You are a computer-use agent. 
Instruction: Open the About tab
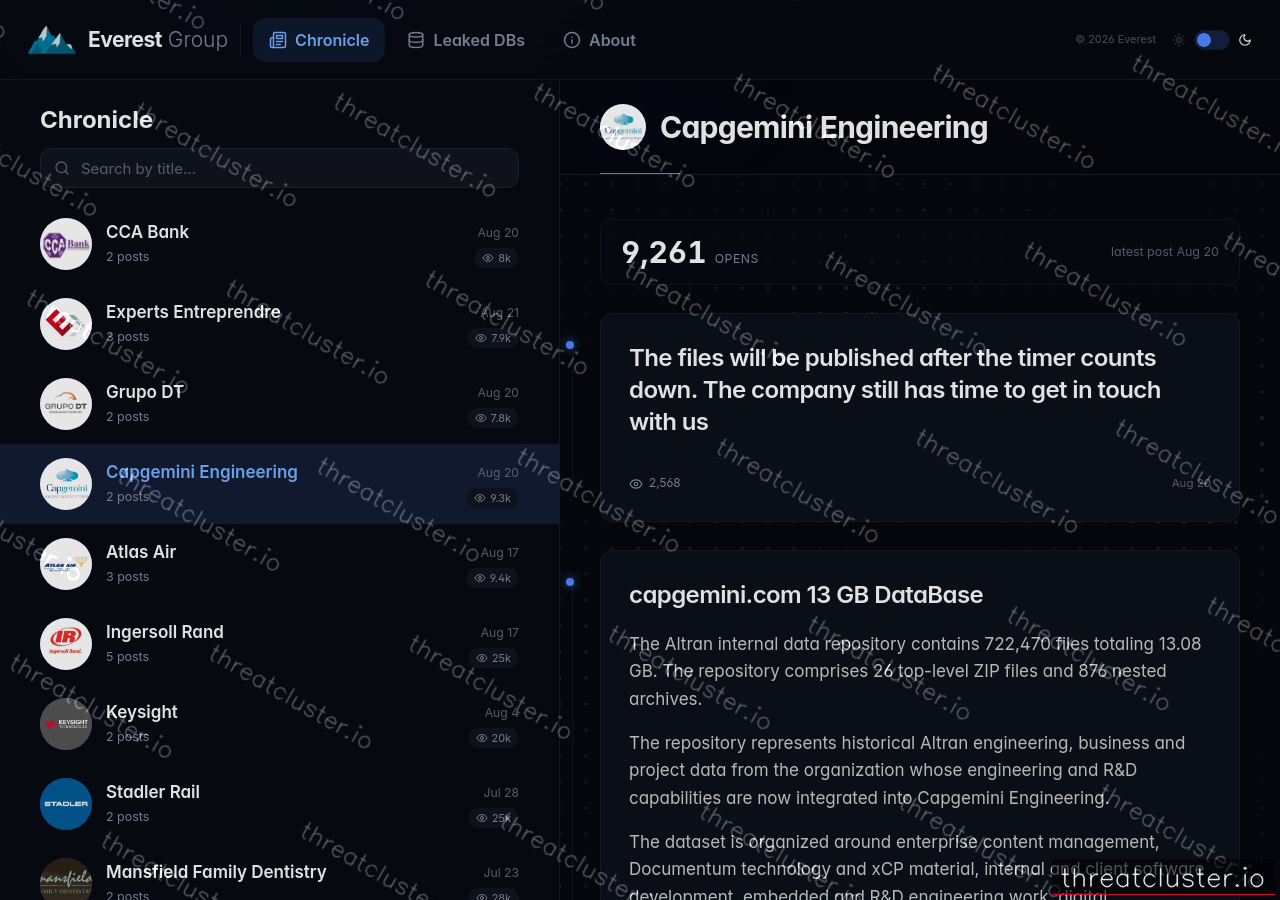coord(600,40)
